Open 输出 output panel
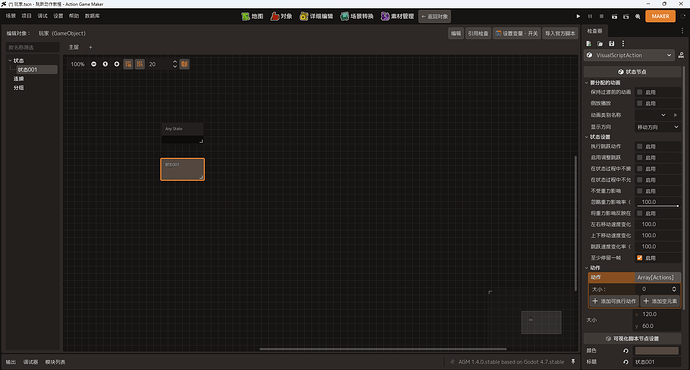This screenshot has width=690, height=370. [x=11, y=362]
